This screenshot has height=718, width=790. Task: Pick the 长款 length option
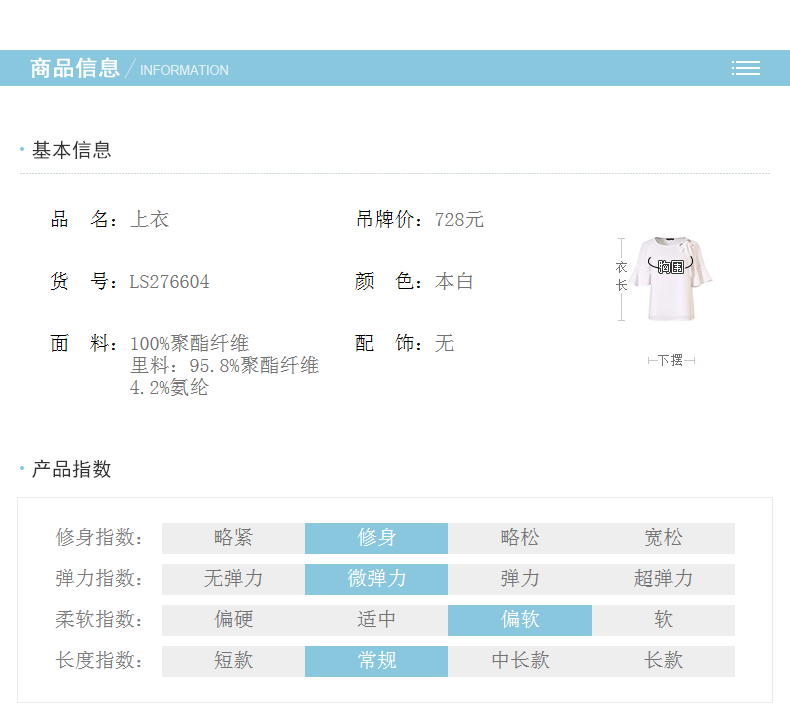click(x=663, y=661)
